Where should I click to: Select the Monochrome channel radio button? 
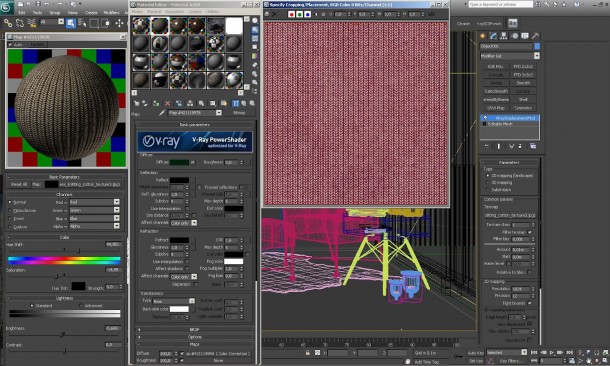[x=10, y=210]
